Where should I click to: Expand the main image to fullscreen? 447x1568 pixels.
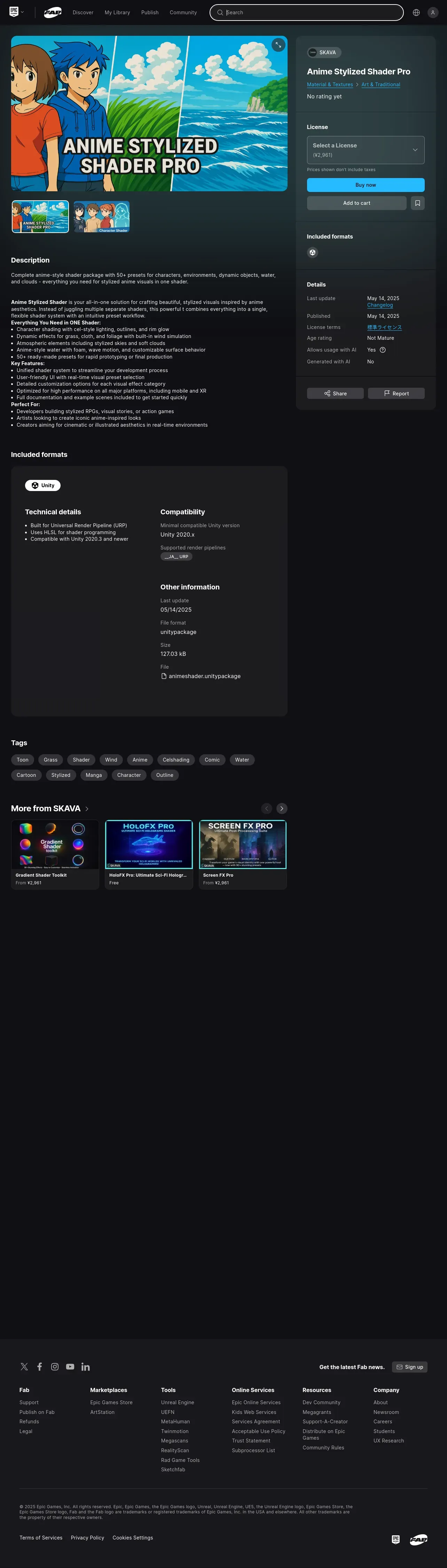click(x=278, y=45)
